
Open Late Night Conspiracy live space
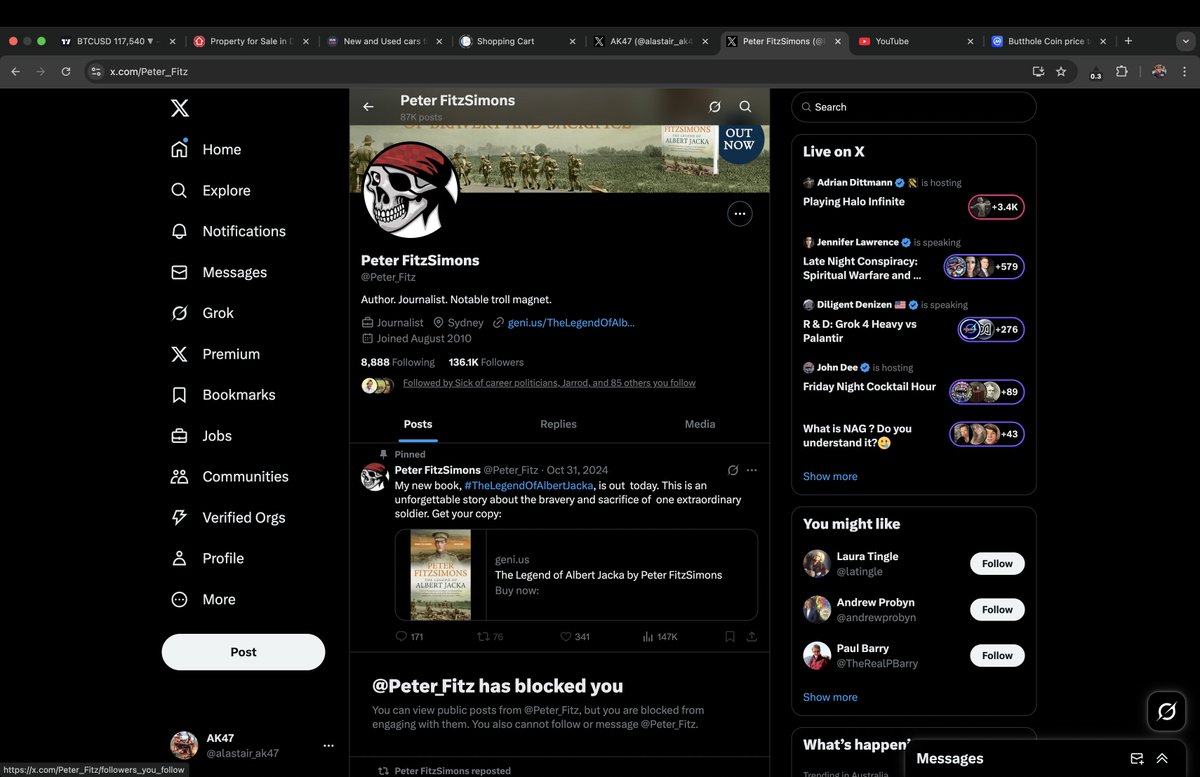pos(914,260)
